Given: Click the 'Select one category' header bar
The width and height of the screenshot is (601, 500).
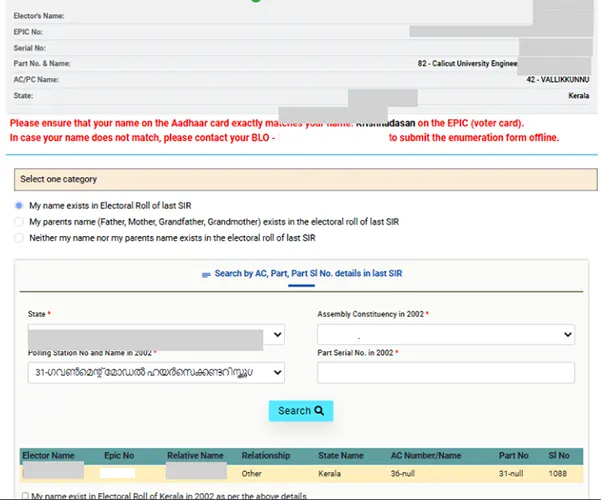Looking at the screenshot, I should click(300, 179).
